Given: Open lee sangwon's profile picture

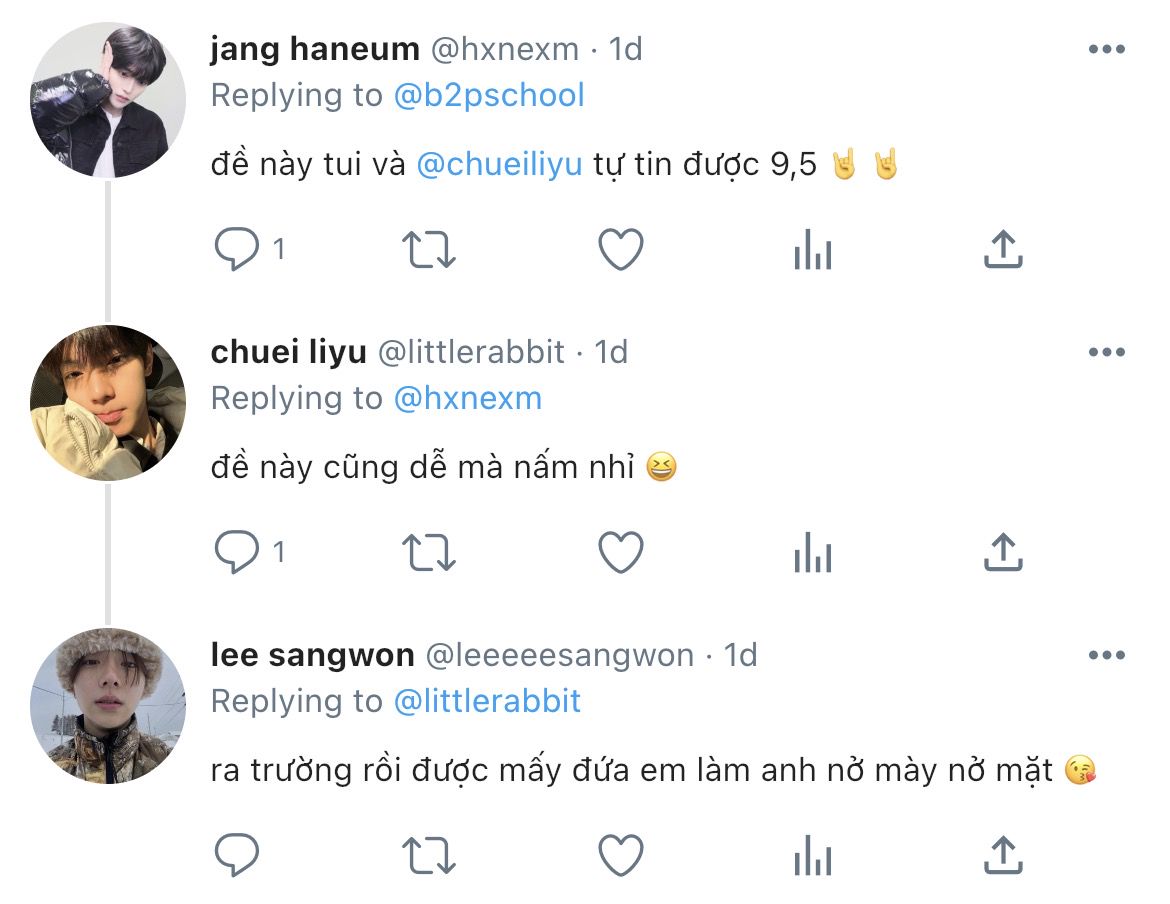Looking at the screenshot, I should click(x=108, y=706).
